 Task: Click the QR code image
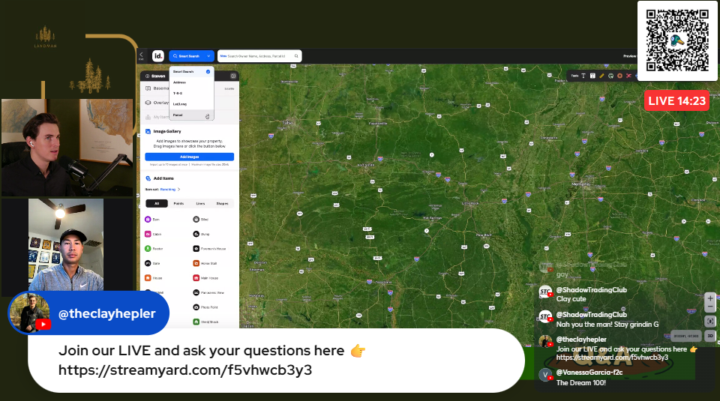click(x=677, y=40)
